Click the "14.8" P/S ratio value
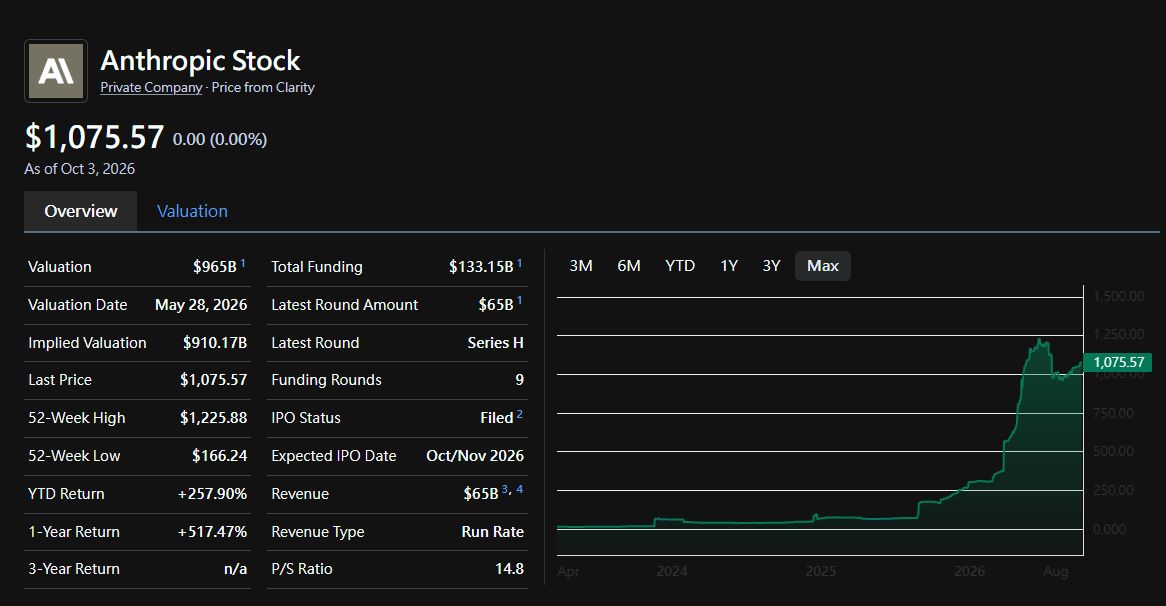Screen dimensions: 1166x606 (x=509, y=569)
